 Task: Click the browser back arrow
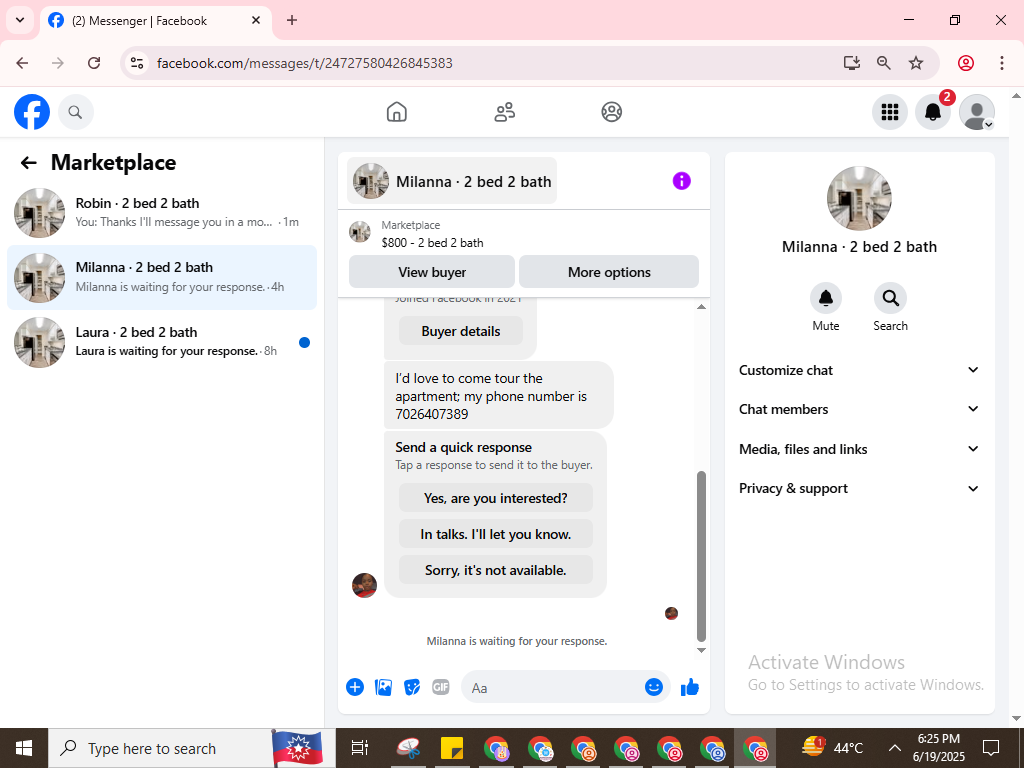pos(22,63)
